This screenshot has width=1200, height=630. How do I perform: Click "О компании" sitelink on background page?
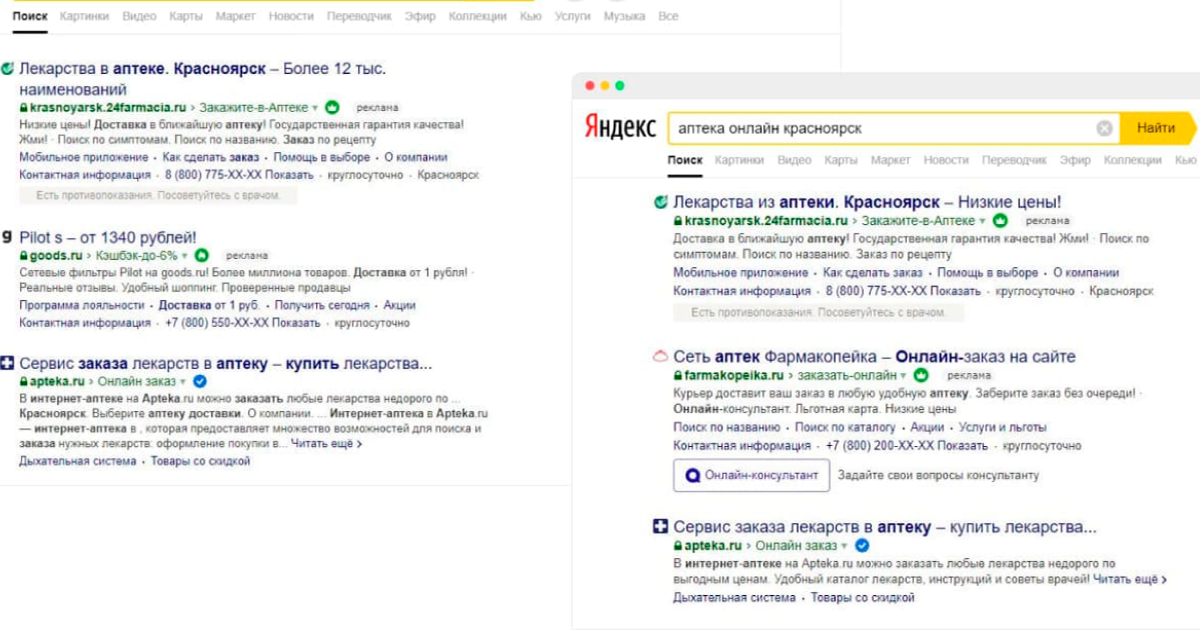[416, 157]
